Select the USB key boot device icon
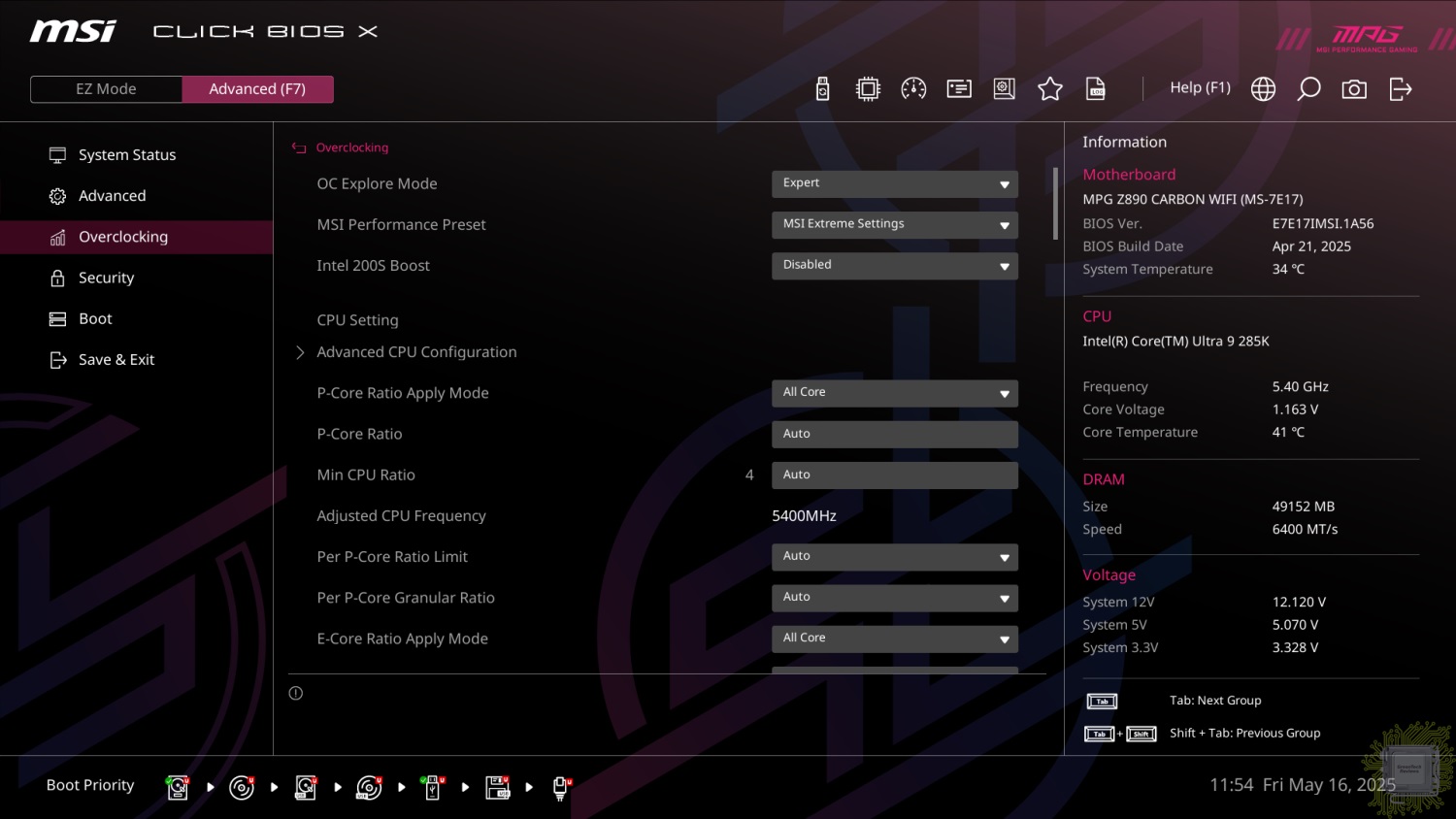The height and width of the screenshot is (819, 1456). (x=433, y=787)
